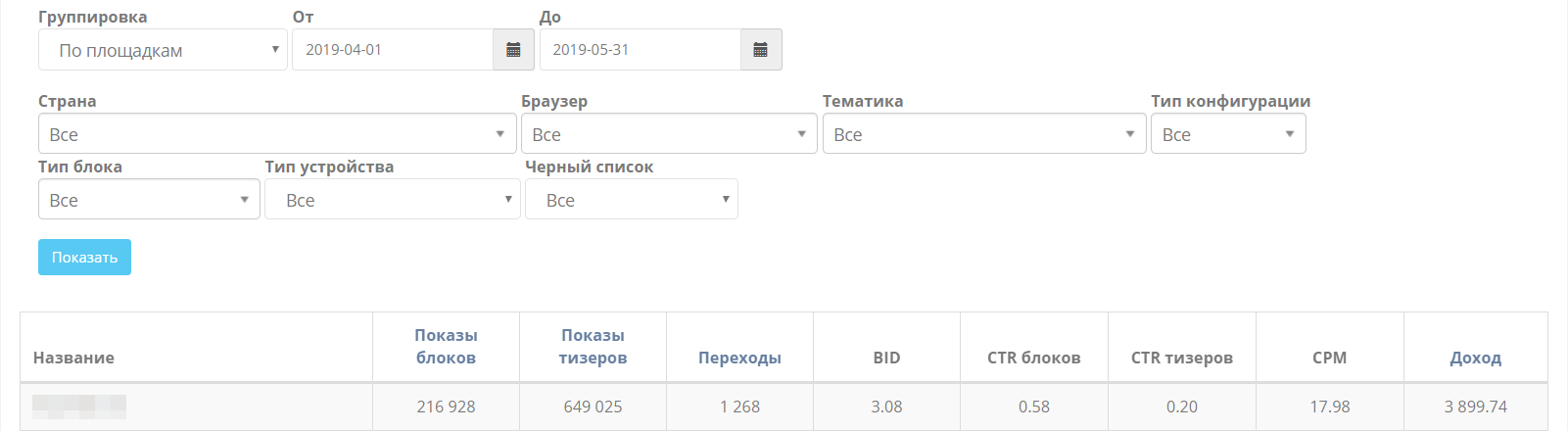
Task: Click the Название column header
Action: (x=73, y=358)
